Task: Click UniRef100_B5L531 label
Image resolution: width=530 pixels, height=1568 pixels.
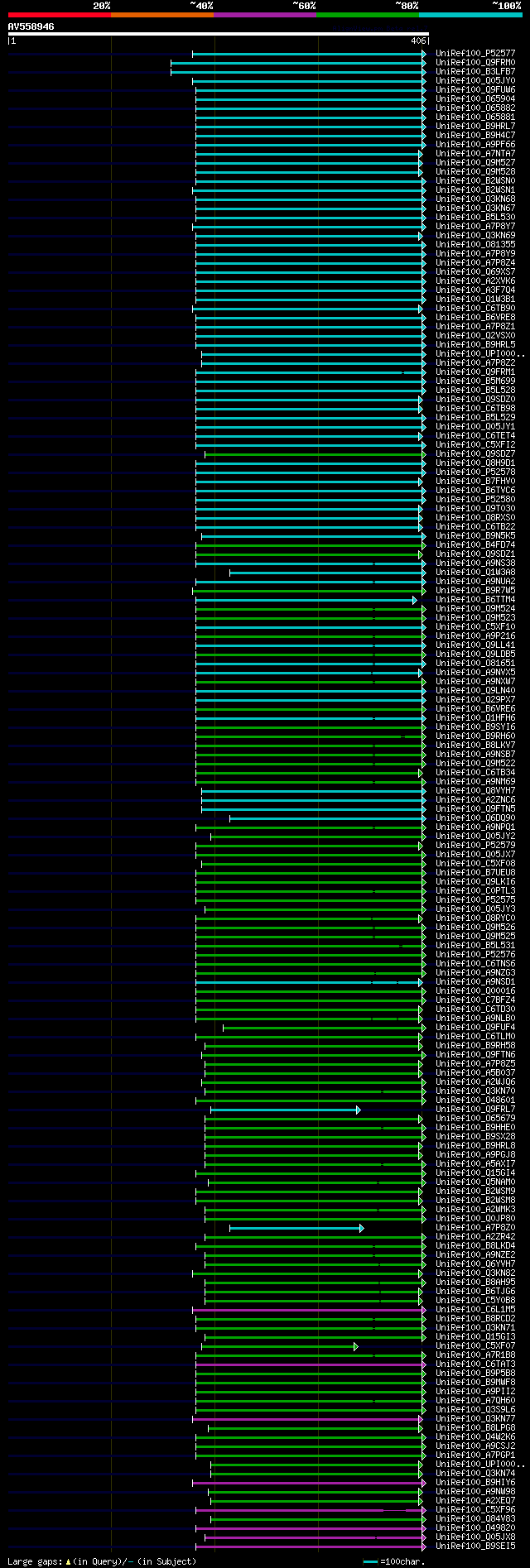Action: [475, 946]
